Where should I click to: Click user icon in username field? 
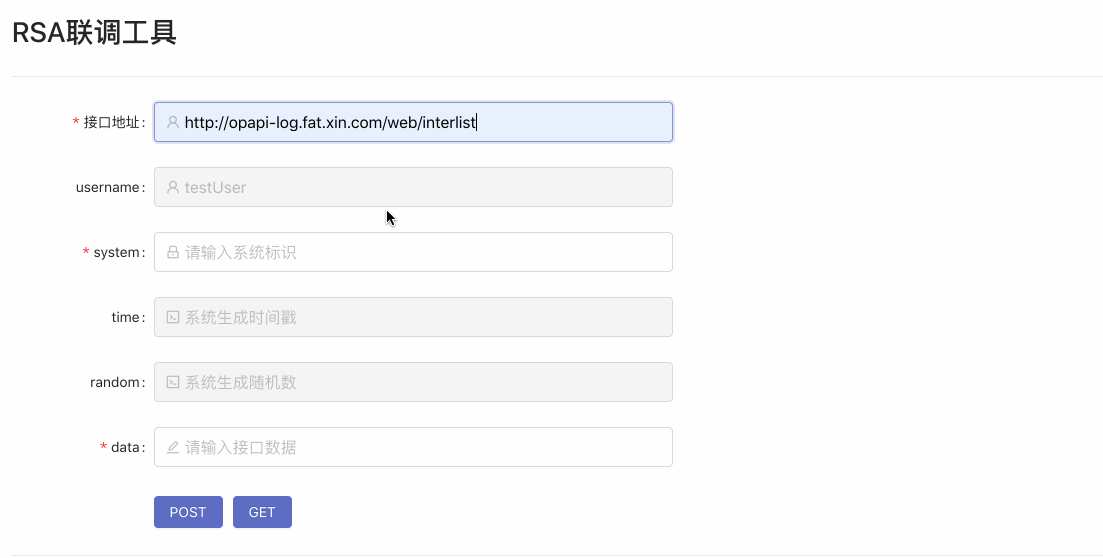(x=173, y=187)
